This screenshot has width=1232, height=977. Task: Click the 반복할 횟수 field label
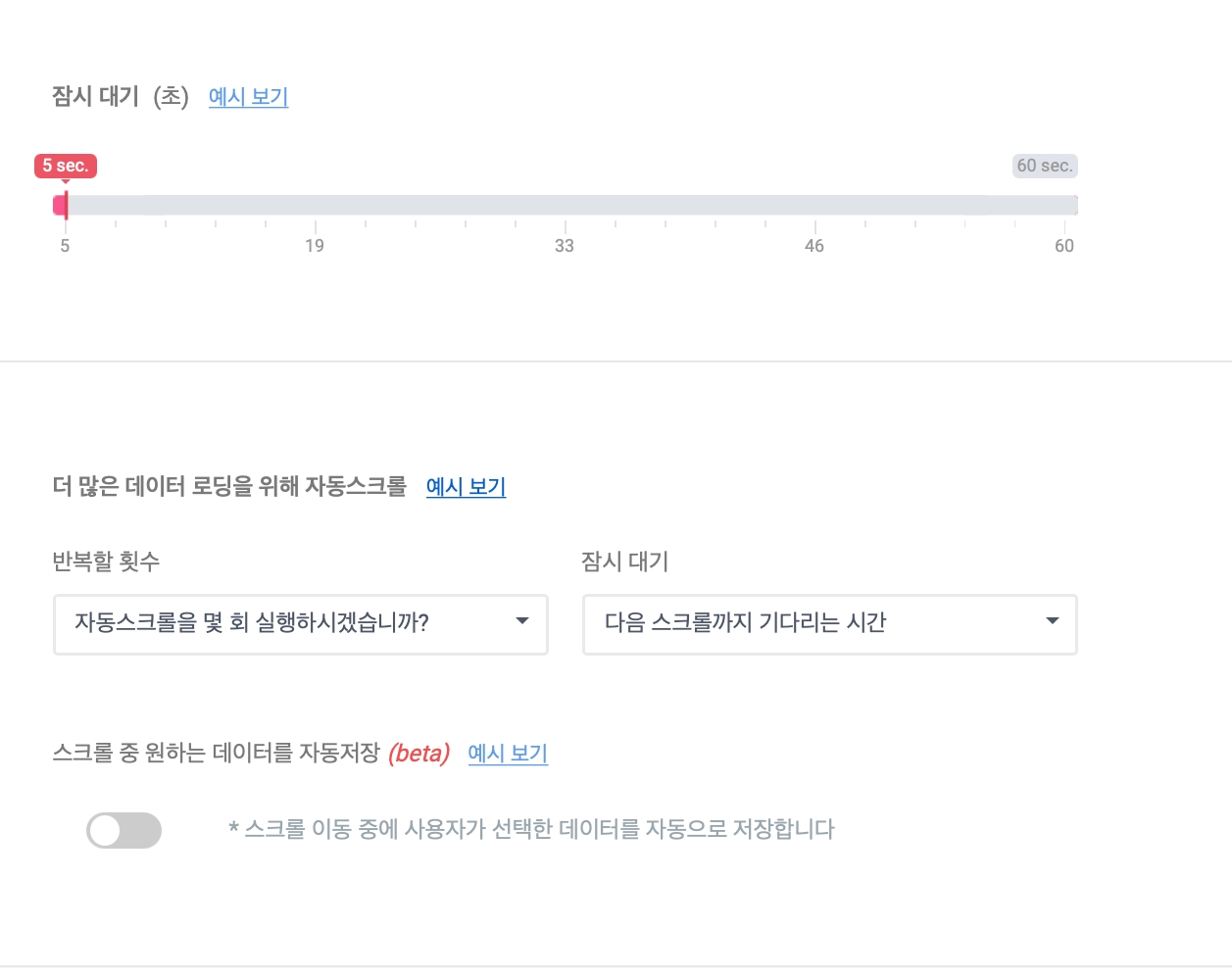106,562
